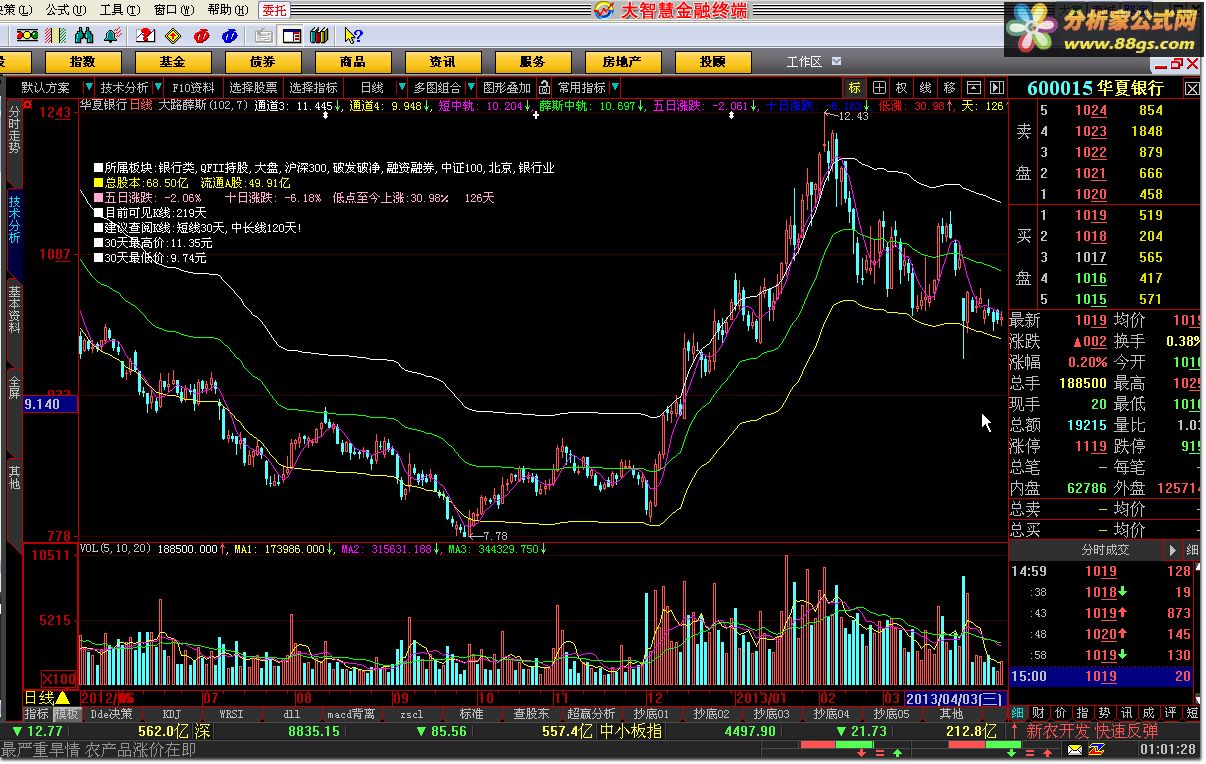Click the blue circular toolbar icon

230,36
